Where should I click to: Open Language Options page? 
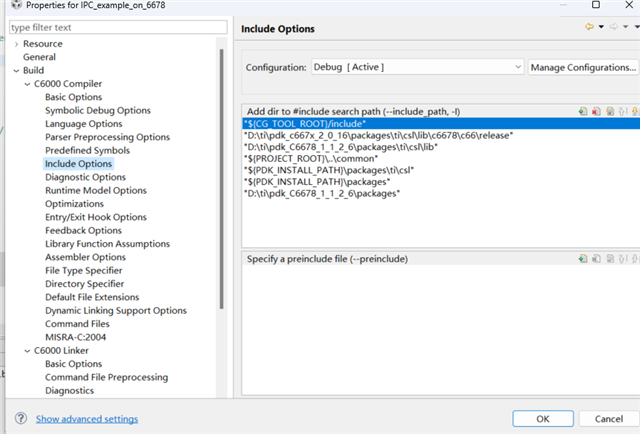(84, 123)
